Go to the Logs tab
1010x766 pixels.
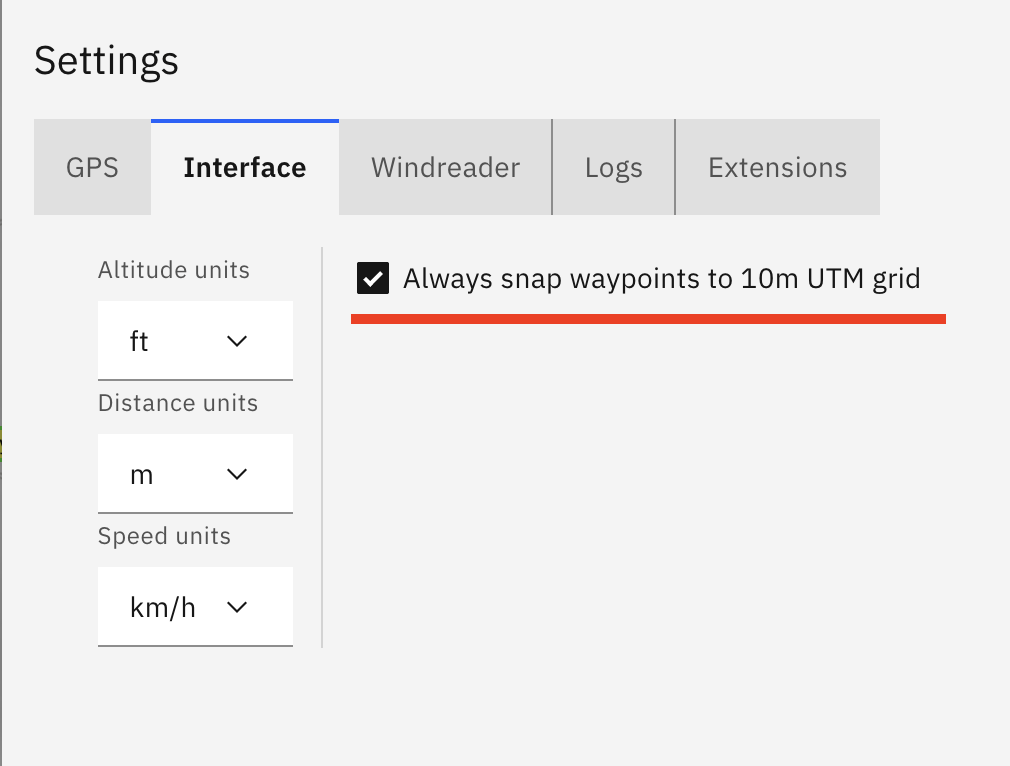[x=613, y=168]
